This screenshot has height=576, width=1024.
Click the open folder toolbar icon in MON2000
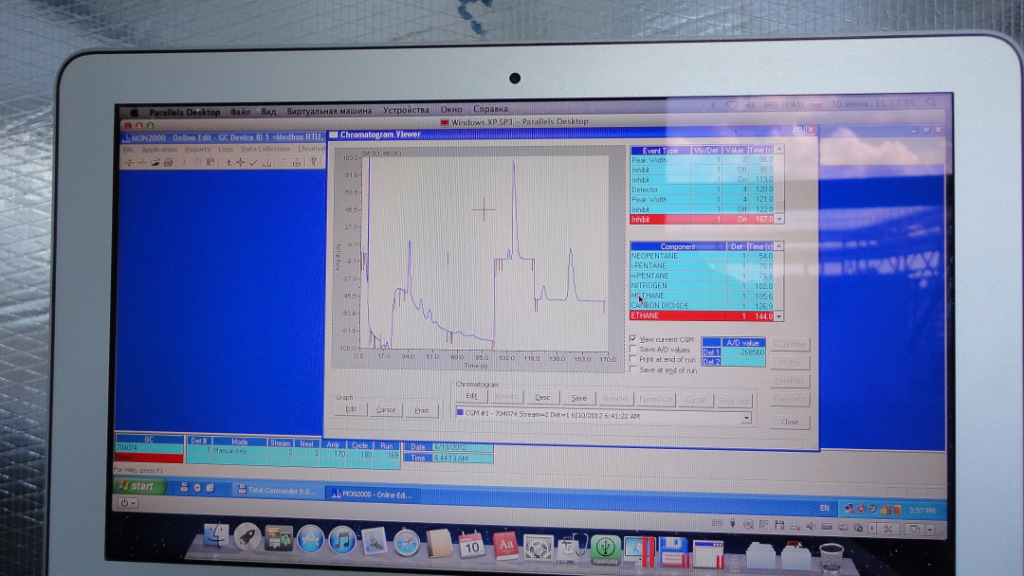tap(155, 163)
